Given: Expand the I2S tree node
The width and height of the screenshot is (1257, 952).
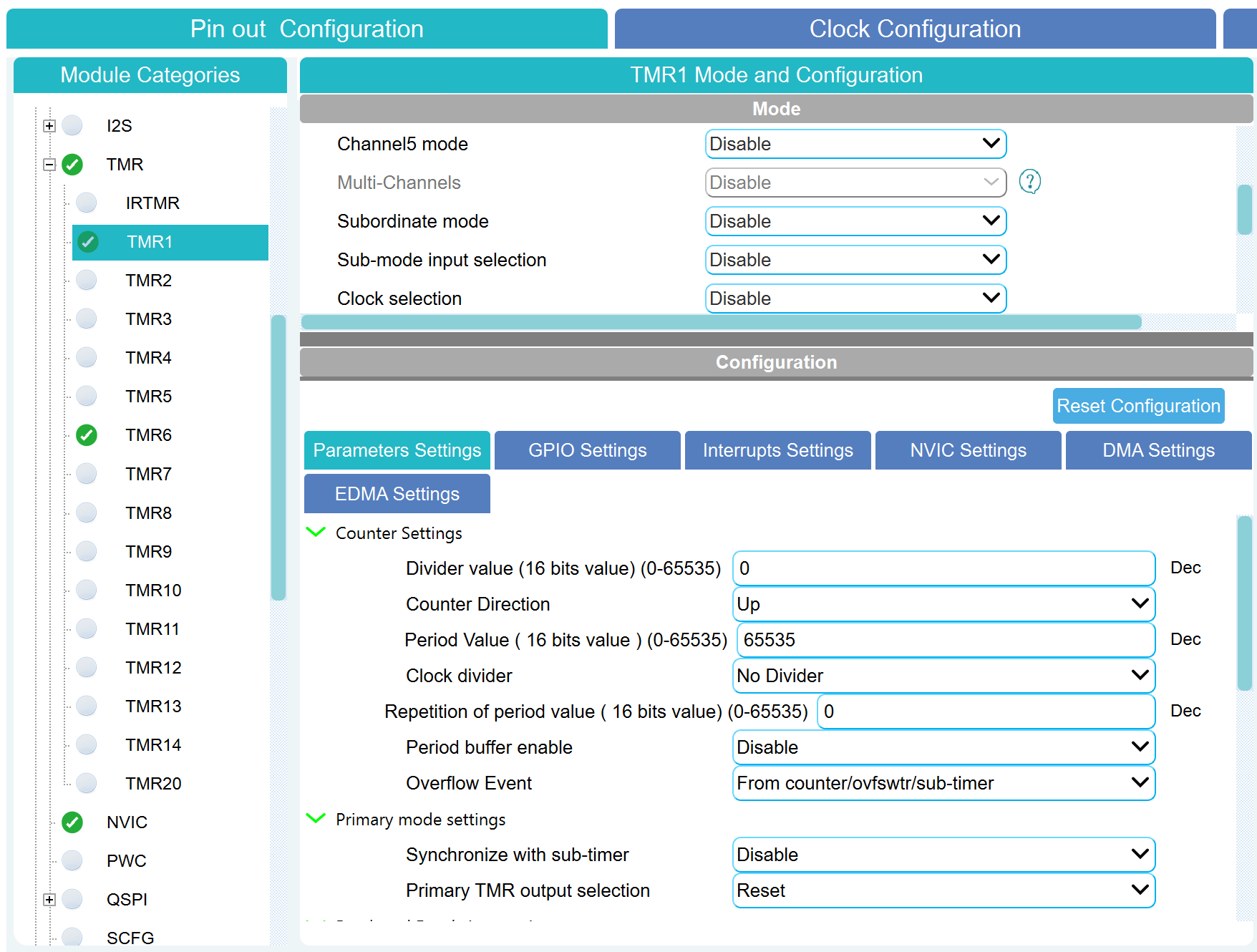Looking at the screenshot, I should click(x=49, y=126).
